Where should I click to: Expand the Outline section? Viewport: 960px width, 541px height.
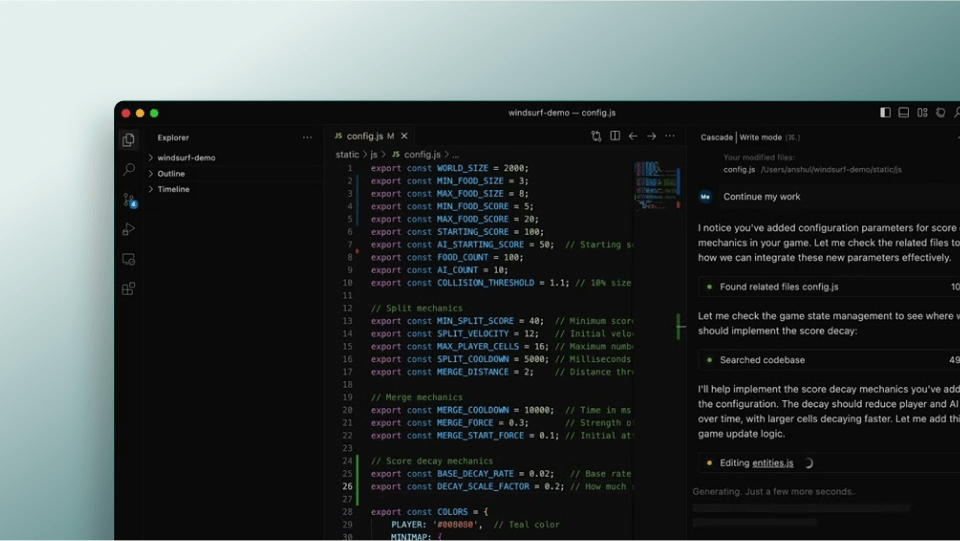tap(171, 174)
